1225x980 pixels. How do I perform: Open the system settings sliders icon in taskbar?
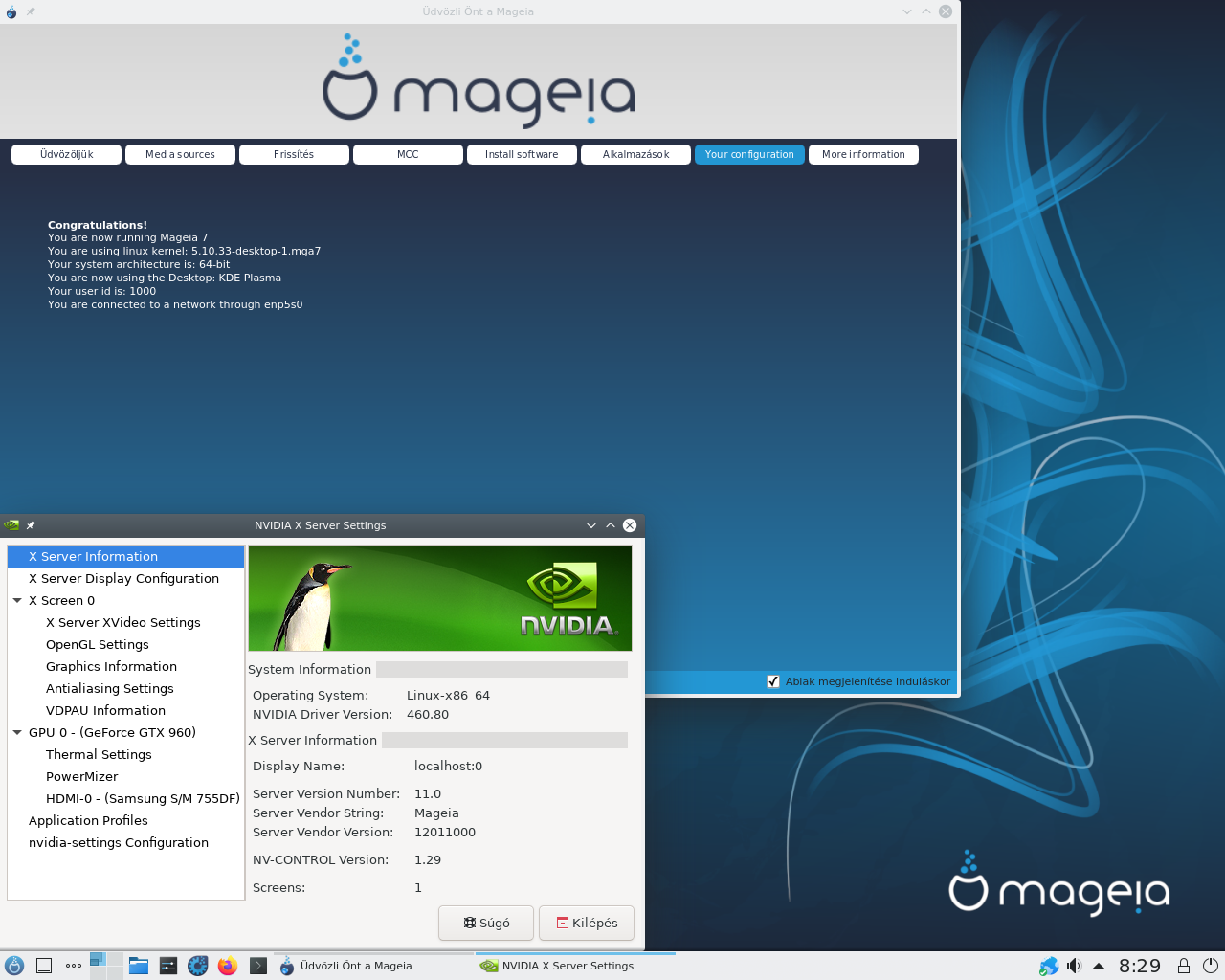point(168,966)
